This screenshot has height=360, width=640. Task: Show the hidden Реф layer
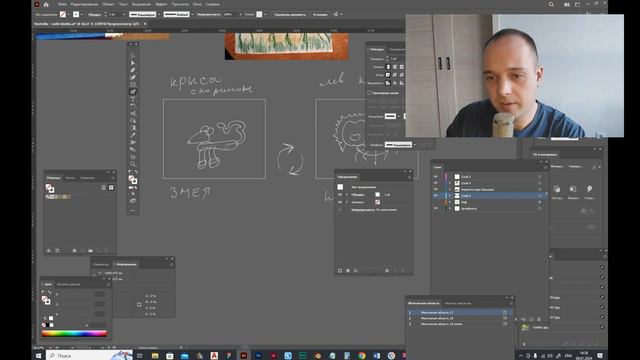point(436,202)
